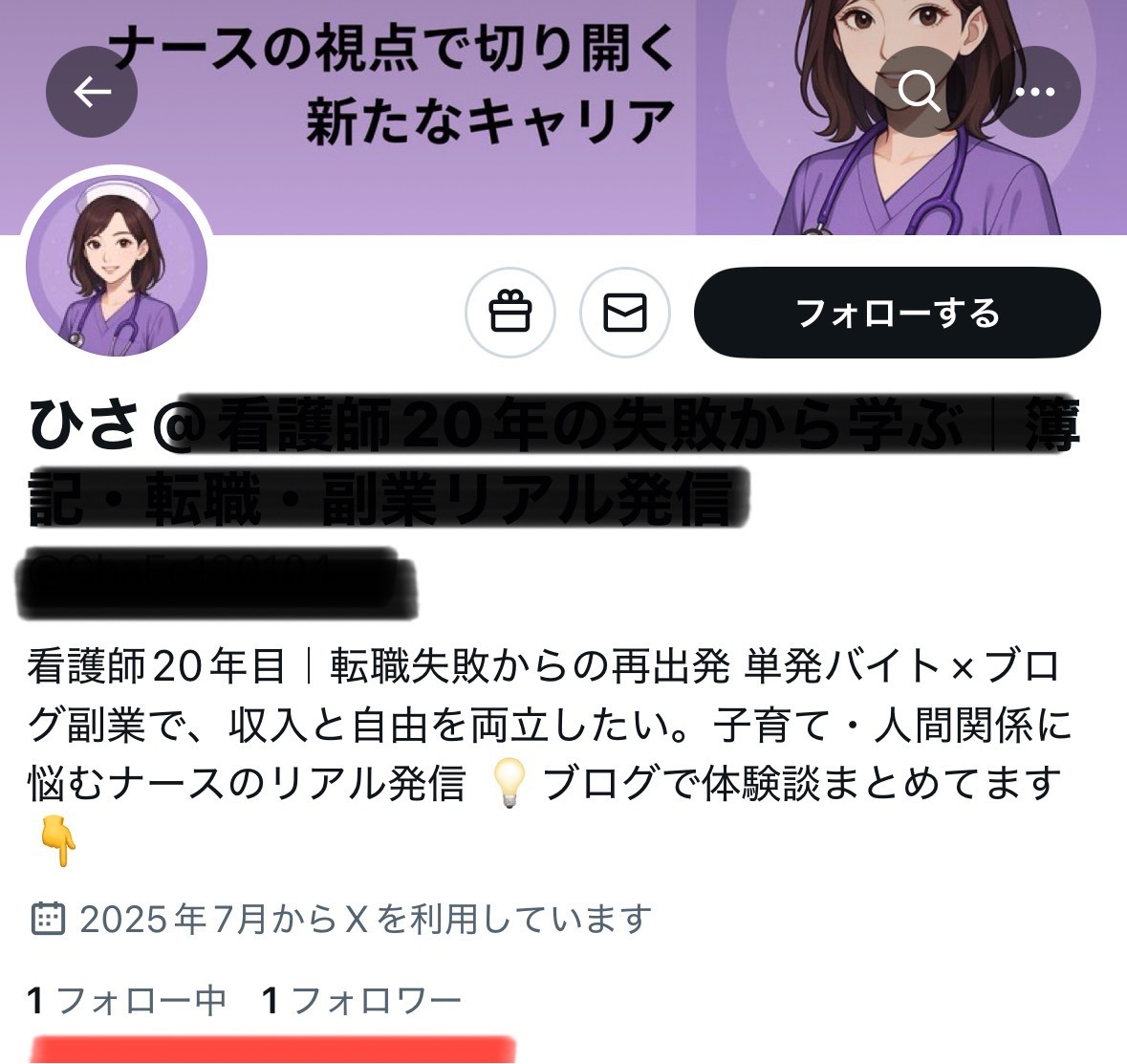
Task: Click the フォローする button
Action: pyautogui.click(x=897, y=313)
